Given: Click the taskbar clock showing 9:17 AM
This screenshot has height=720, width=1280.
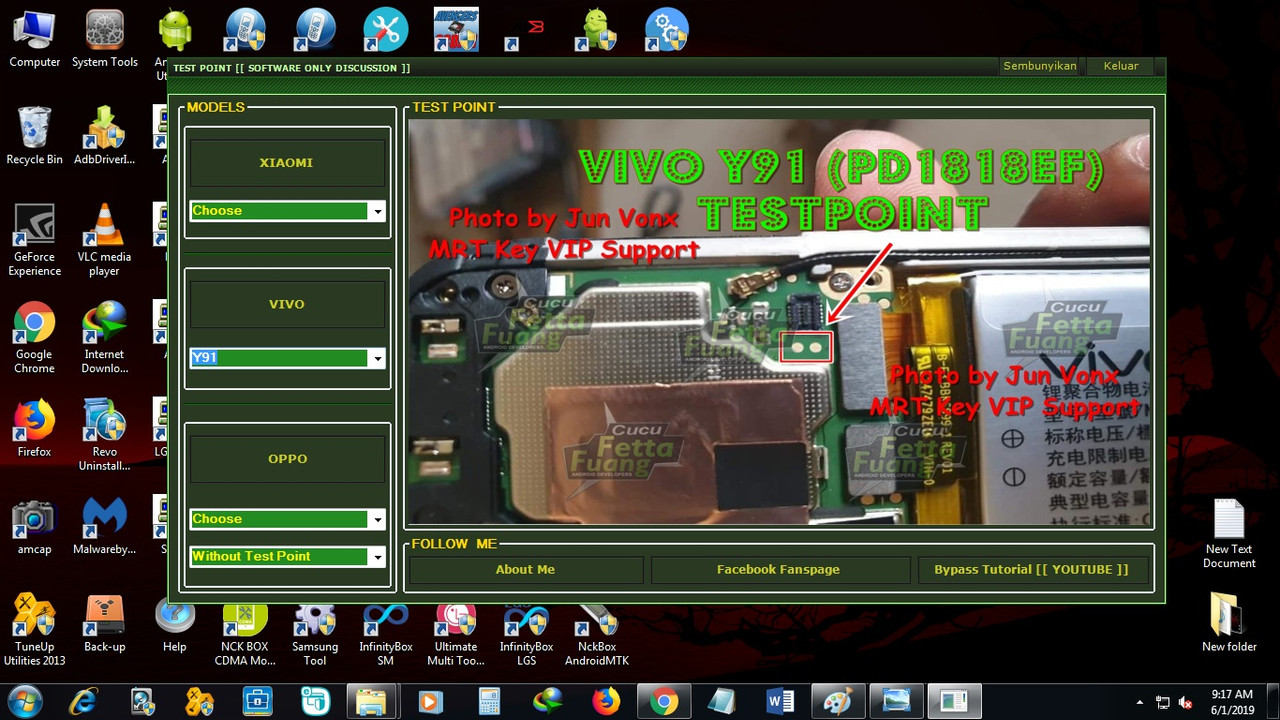Looking at the screenshot, I should [x=1231, y=701].
